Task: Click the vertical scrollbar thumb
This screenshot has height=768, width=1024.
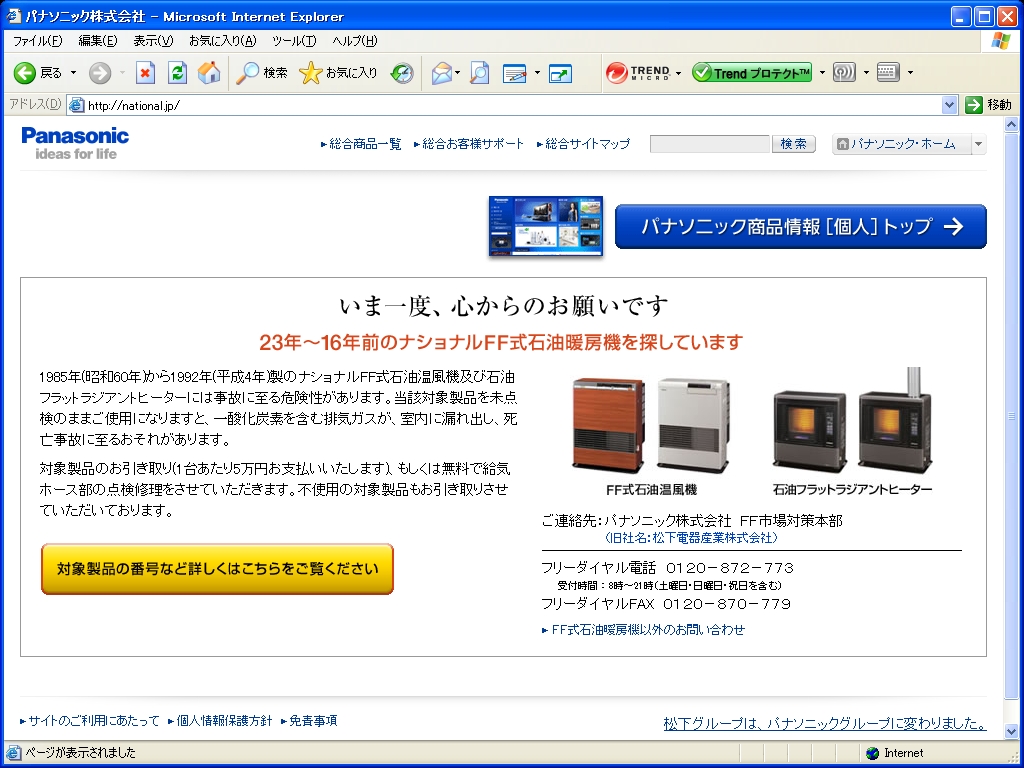Action: pyautogui.click(x=1011, y=415)
